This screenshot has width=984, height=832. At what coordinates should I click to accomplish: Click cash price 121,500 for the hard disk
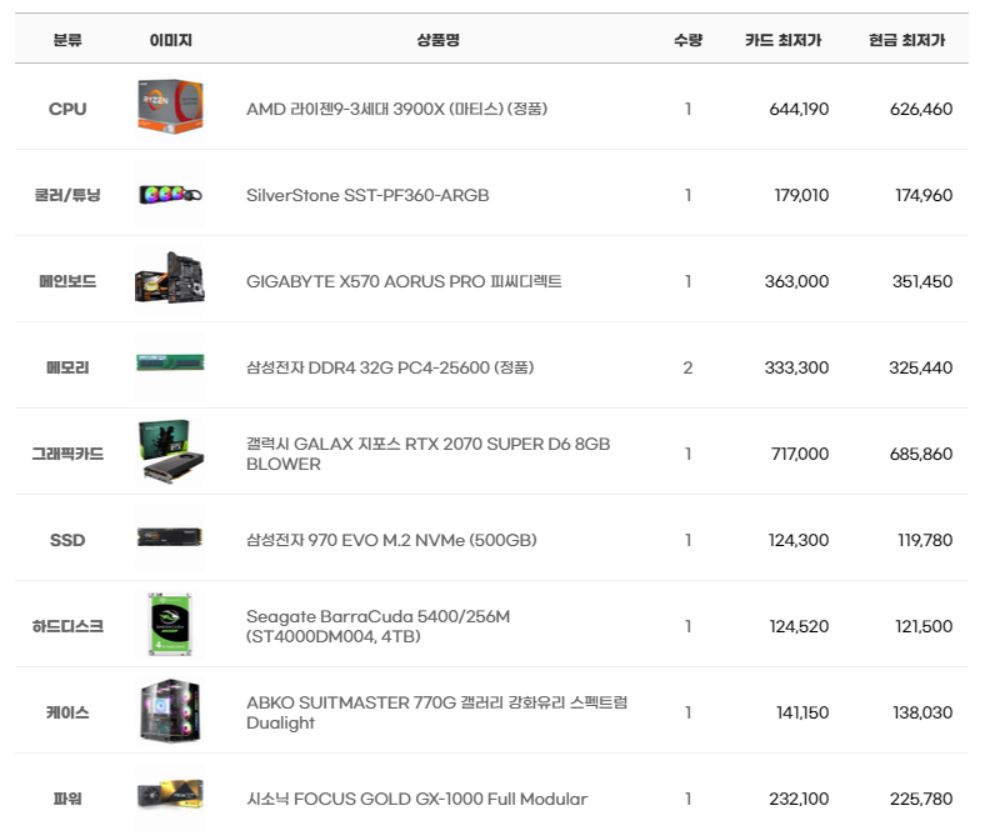(x=924, y=626)
